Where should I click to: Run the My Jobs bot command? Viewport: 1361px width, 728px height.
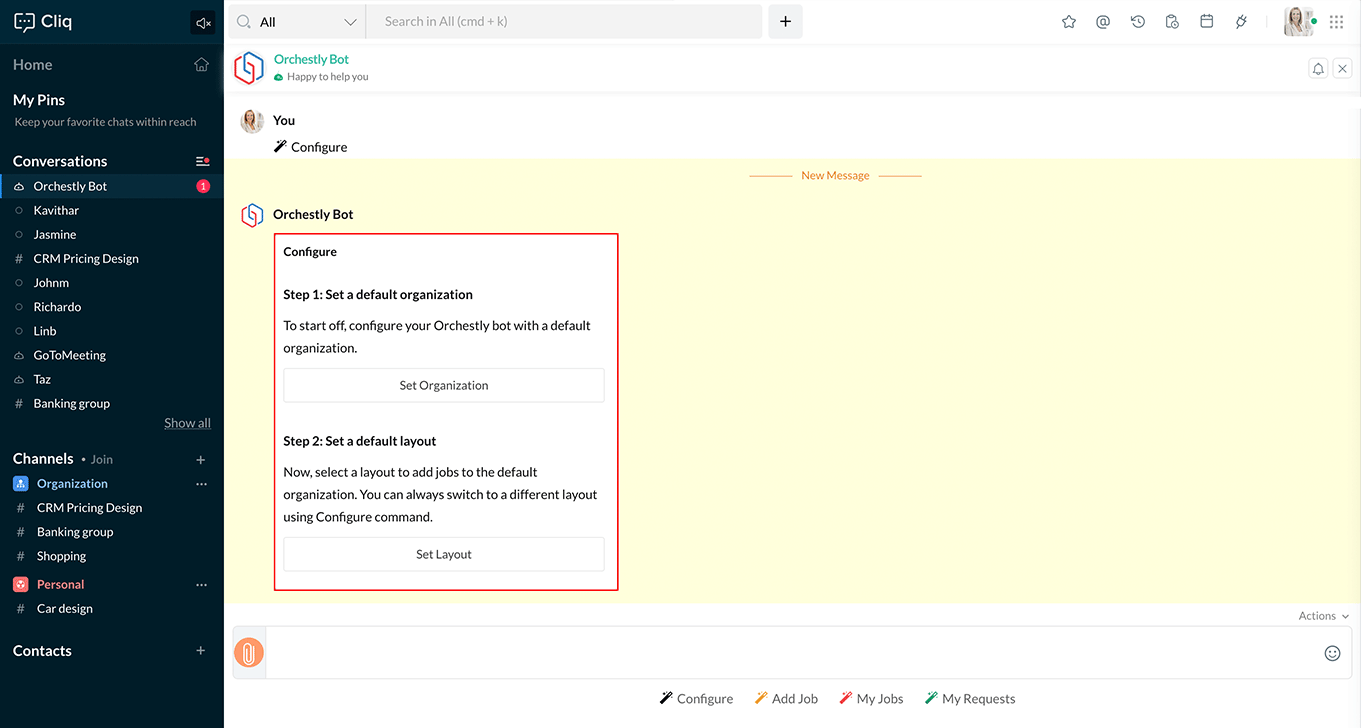pos(871,699)
